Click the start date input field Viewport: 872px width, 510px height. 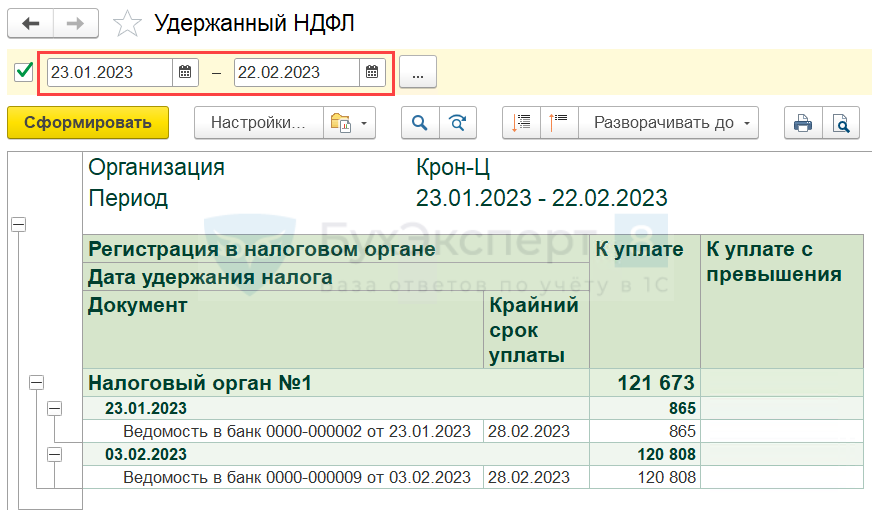(x=110, y=72)
